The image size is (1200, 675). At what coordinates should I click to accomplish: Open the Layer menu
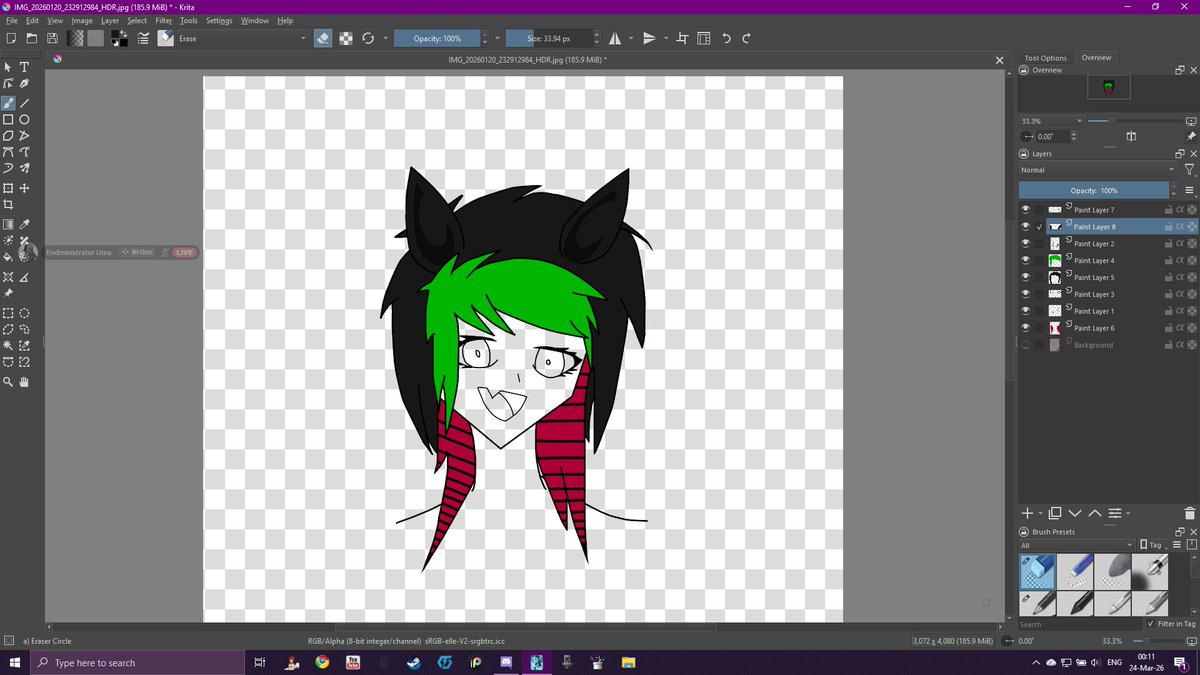[110, 20]
